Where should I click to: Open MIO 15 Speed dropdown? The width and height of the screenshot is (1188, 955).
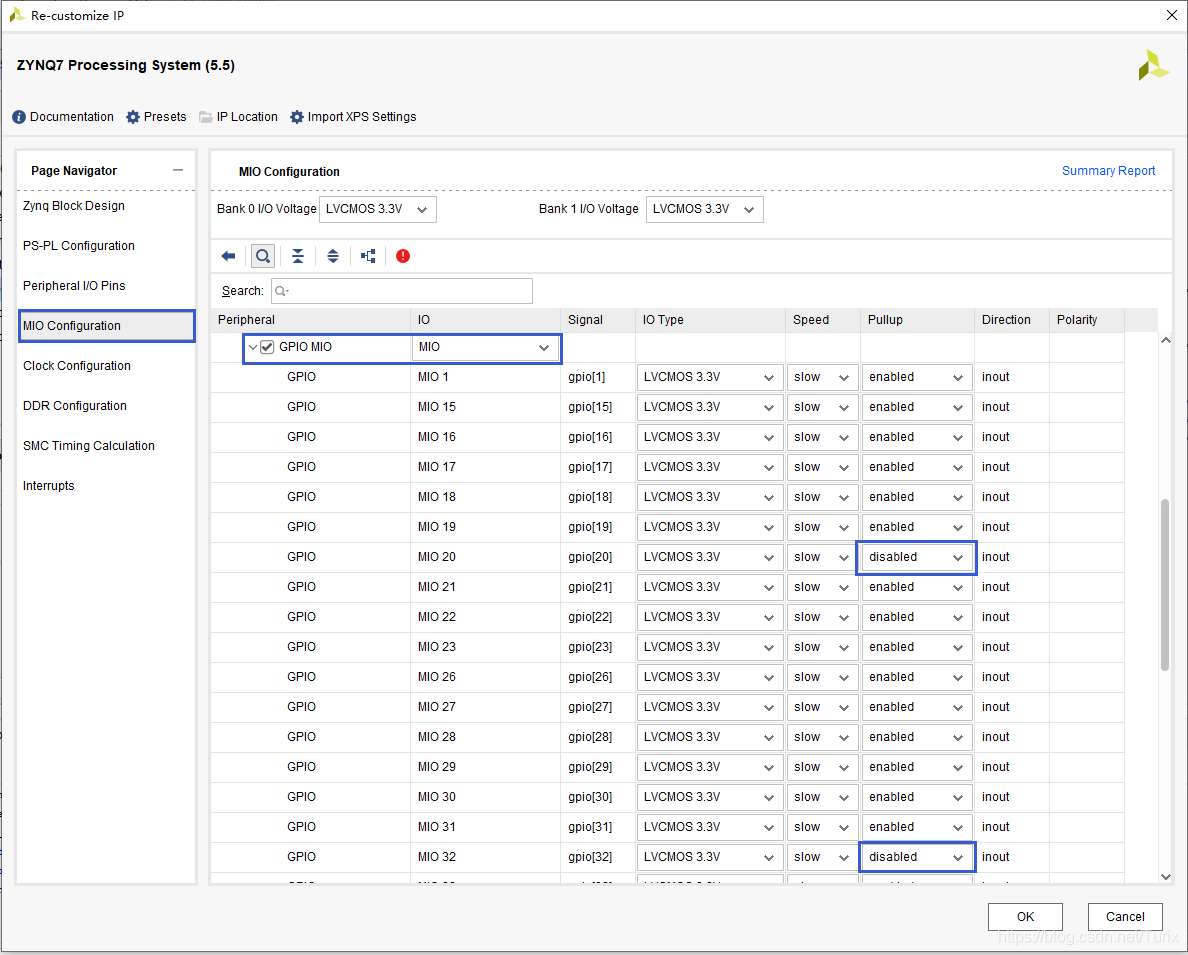point(822,407)
